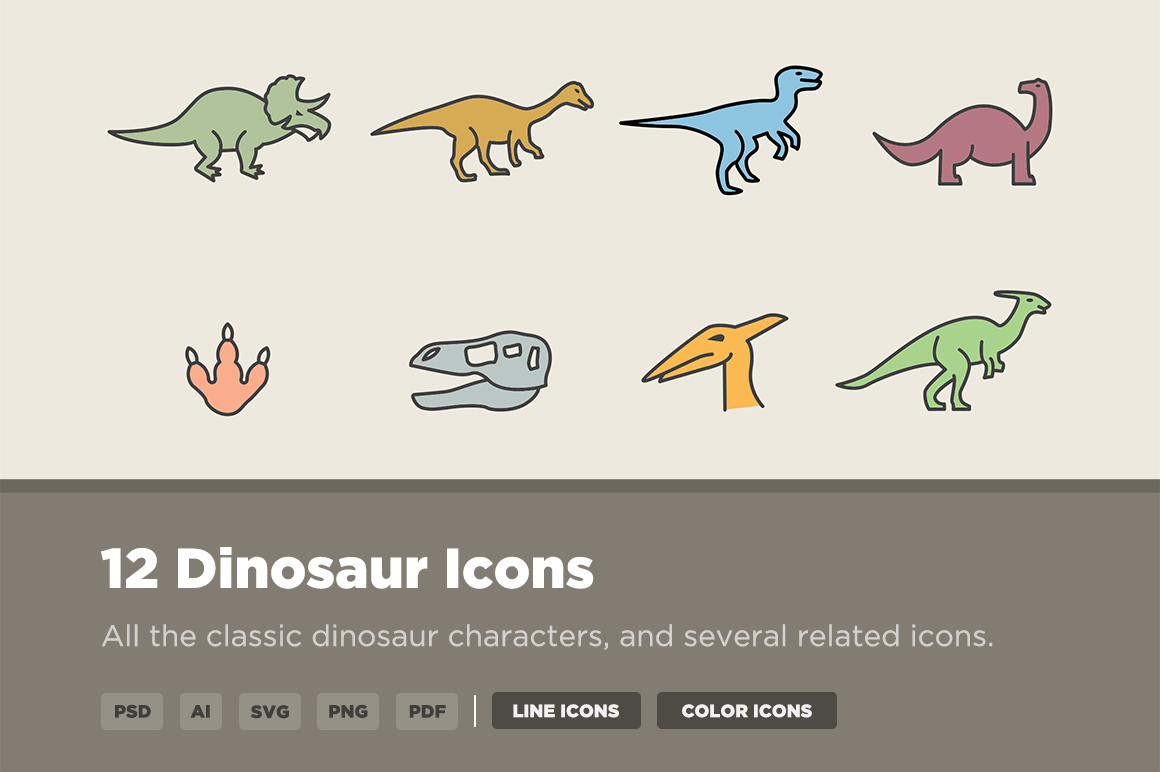Click the SVG format badge
Image resolution: width=1160 pixels, height=772 pixels.
pyautogui.click(x=269, y=711)
